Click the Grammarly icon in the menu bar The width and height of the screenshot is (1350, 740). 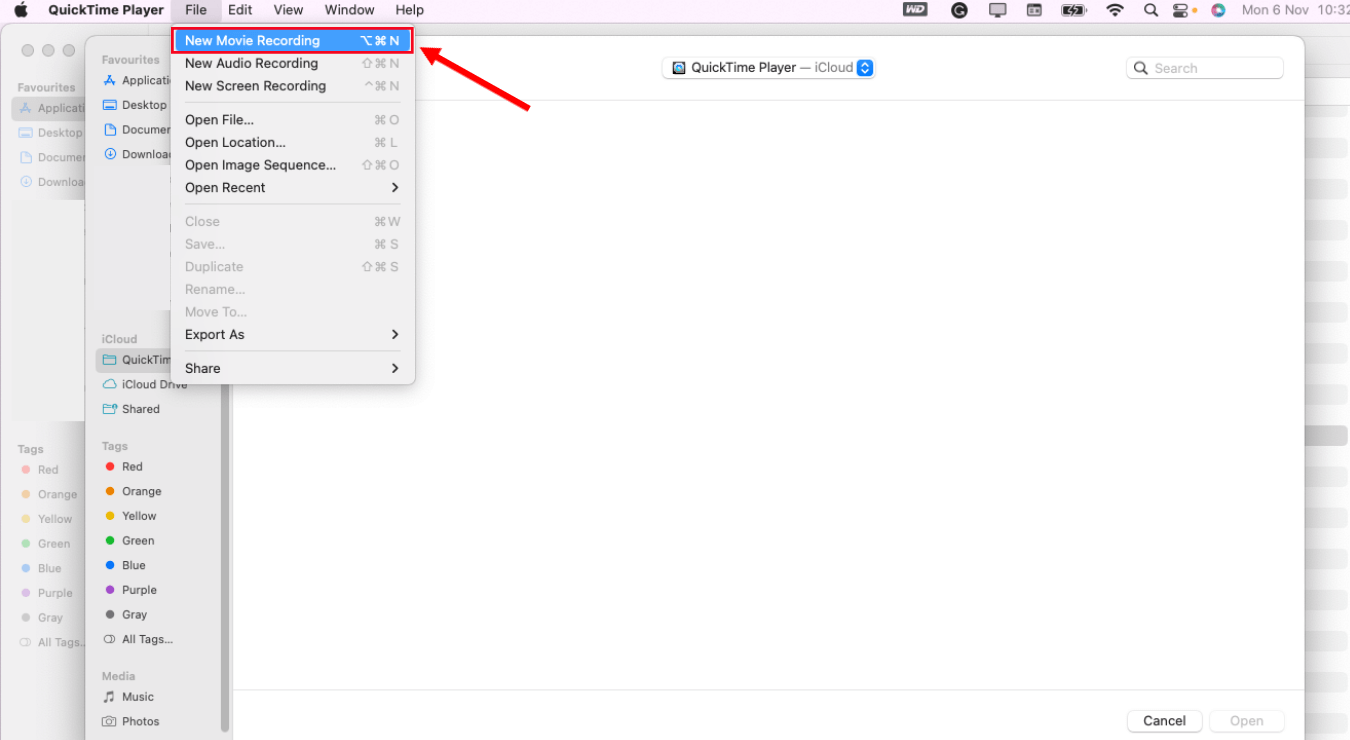pyautogui.click(x=959, y=10)
